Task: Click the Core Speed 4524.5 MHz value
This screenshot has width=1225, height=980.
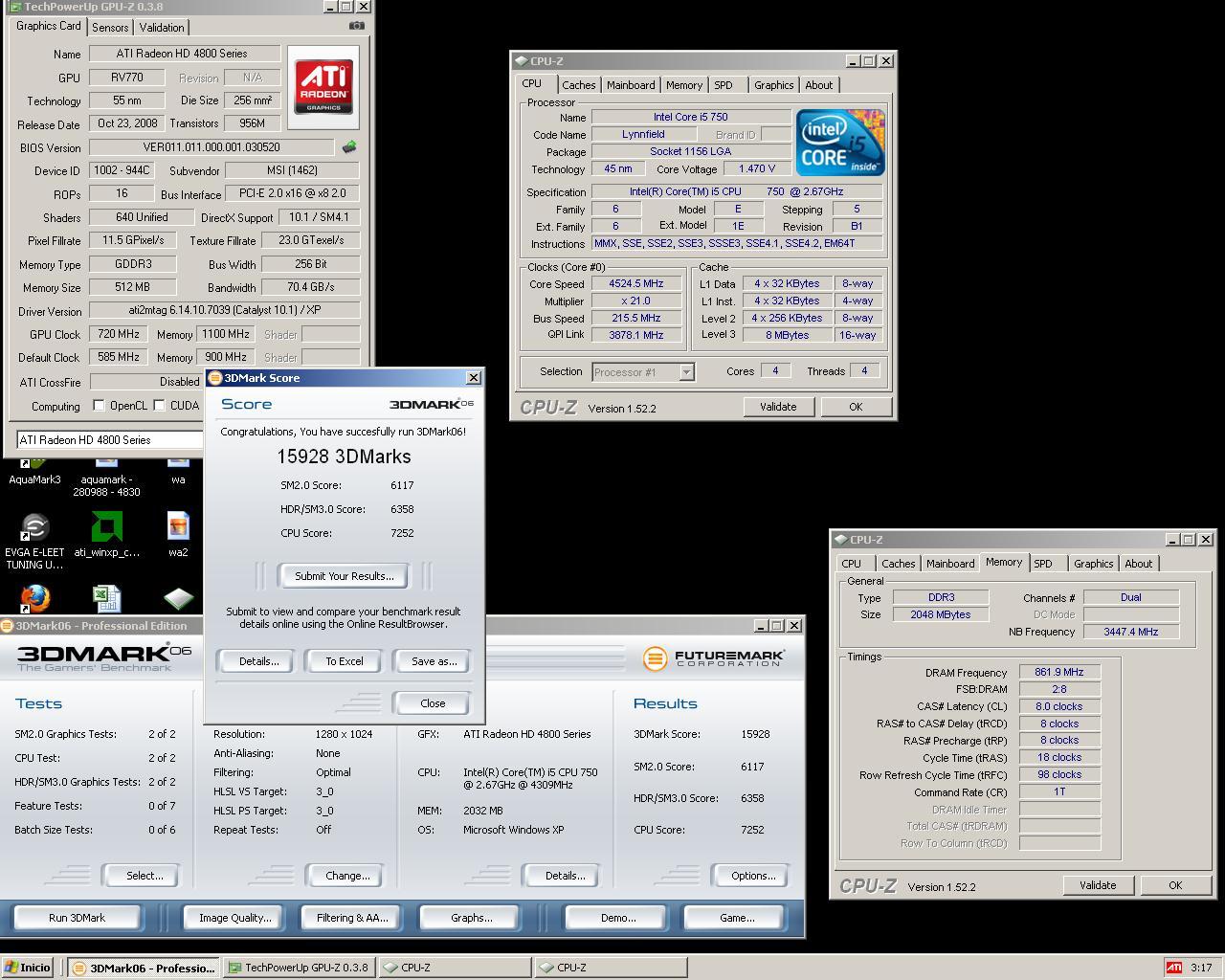Action: (x=635, y=284)
